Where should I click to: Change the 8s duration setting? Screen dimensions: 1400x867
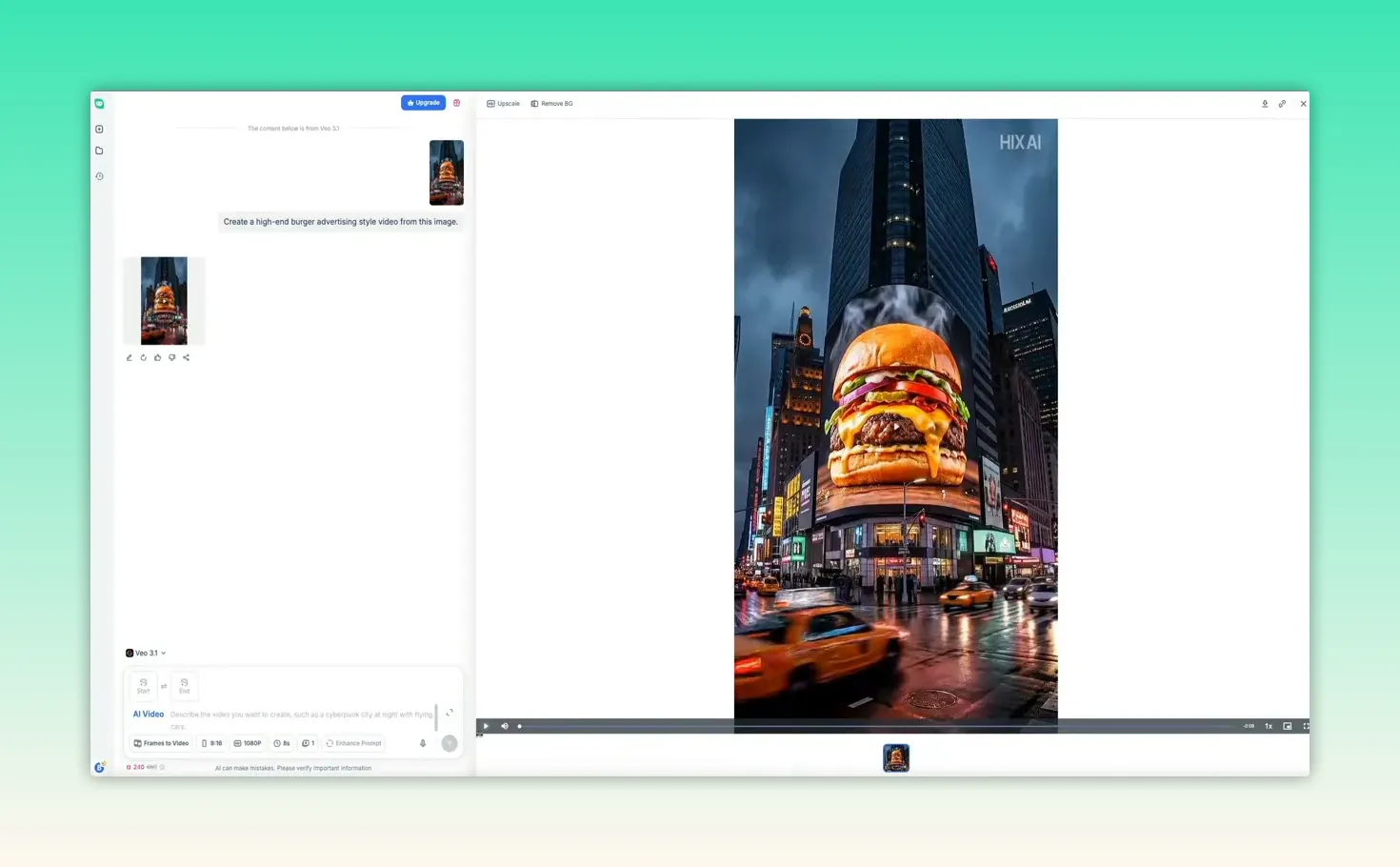tap(282, 743)
